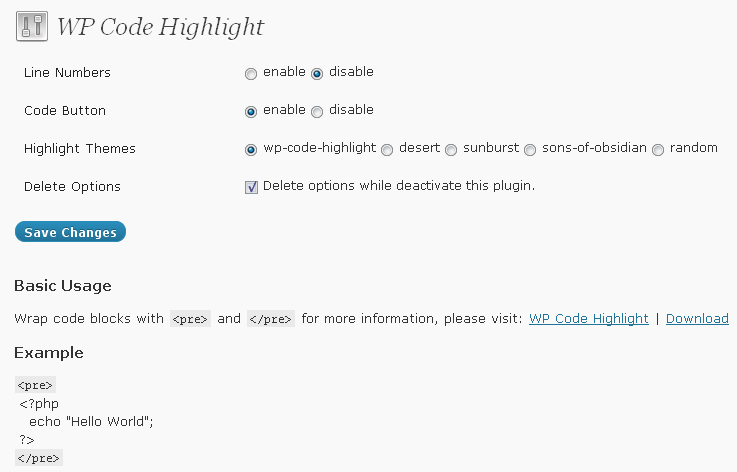737x472 pixels.
Task: Select the random theme option
Action: 658,150
